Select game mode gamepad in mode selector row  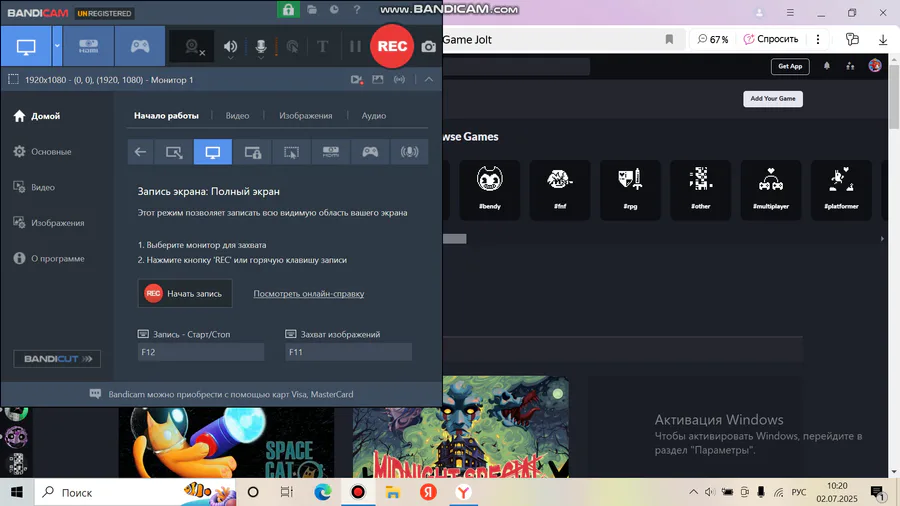370,152
